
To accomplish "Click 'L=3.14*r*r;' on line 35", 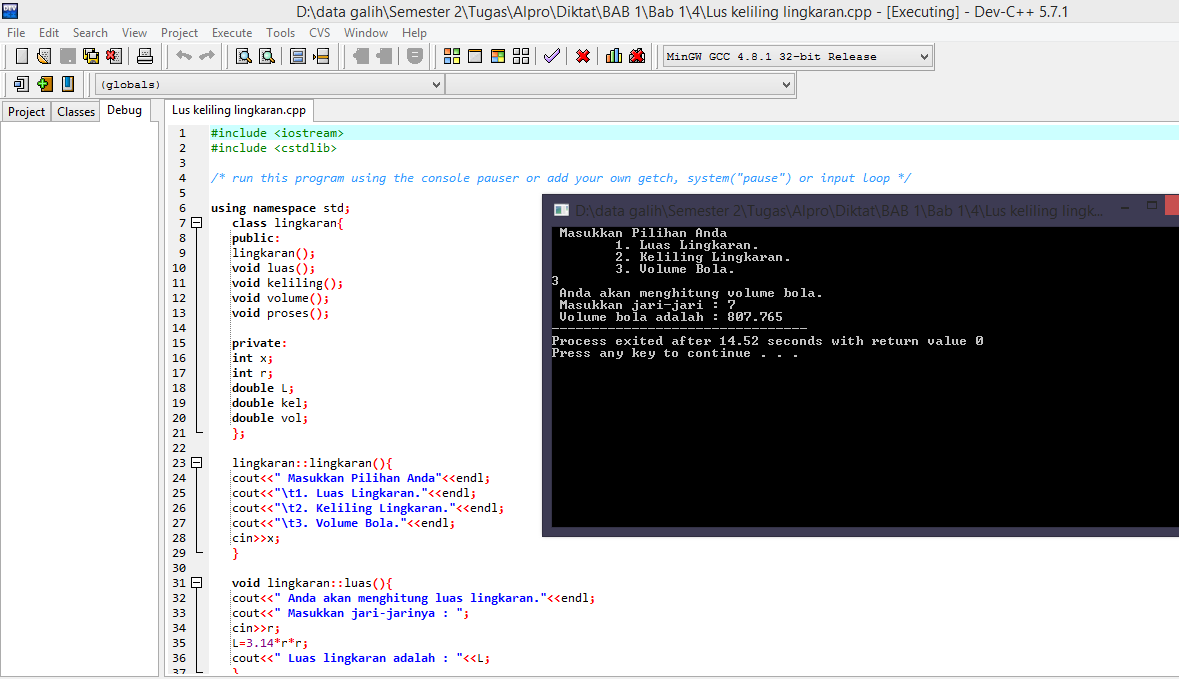I will pos(270,643).
